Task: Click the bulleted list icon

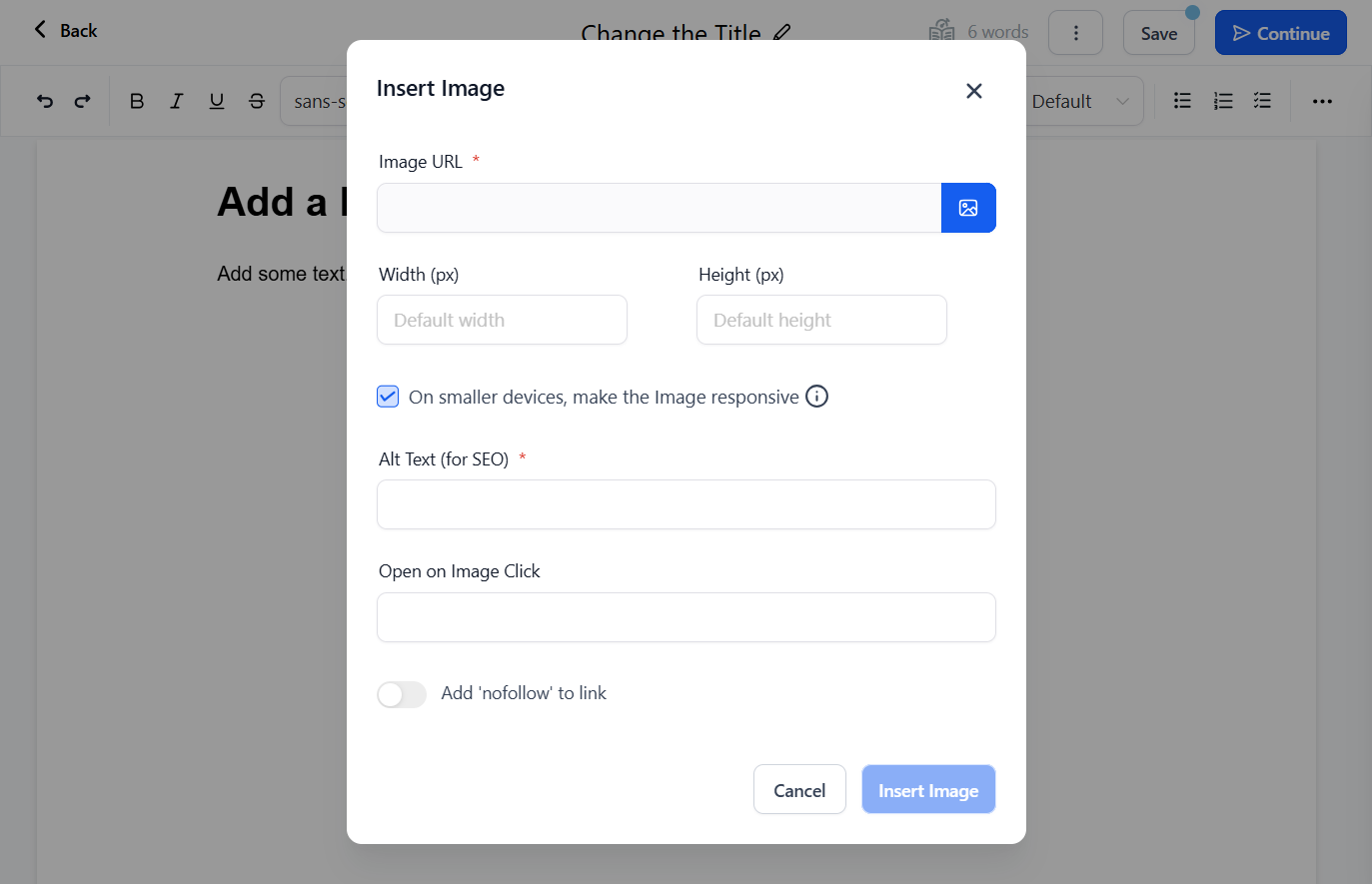Action: click(x=1182, y=101)
